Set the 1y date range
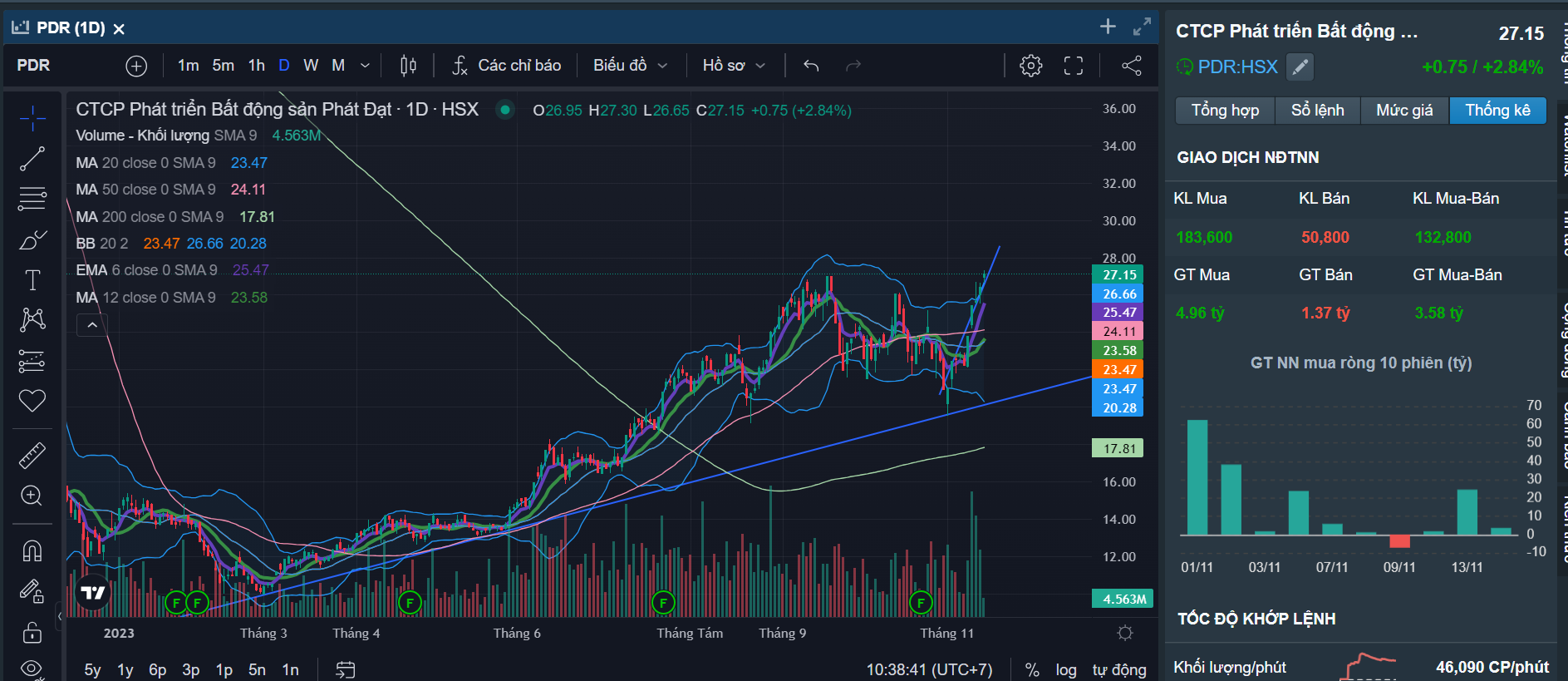The image size is (1568, 681). (125, 669)
